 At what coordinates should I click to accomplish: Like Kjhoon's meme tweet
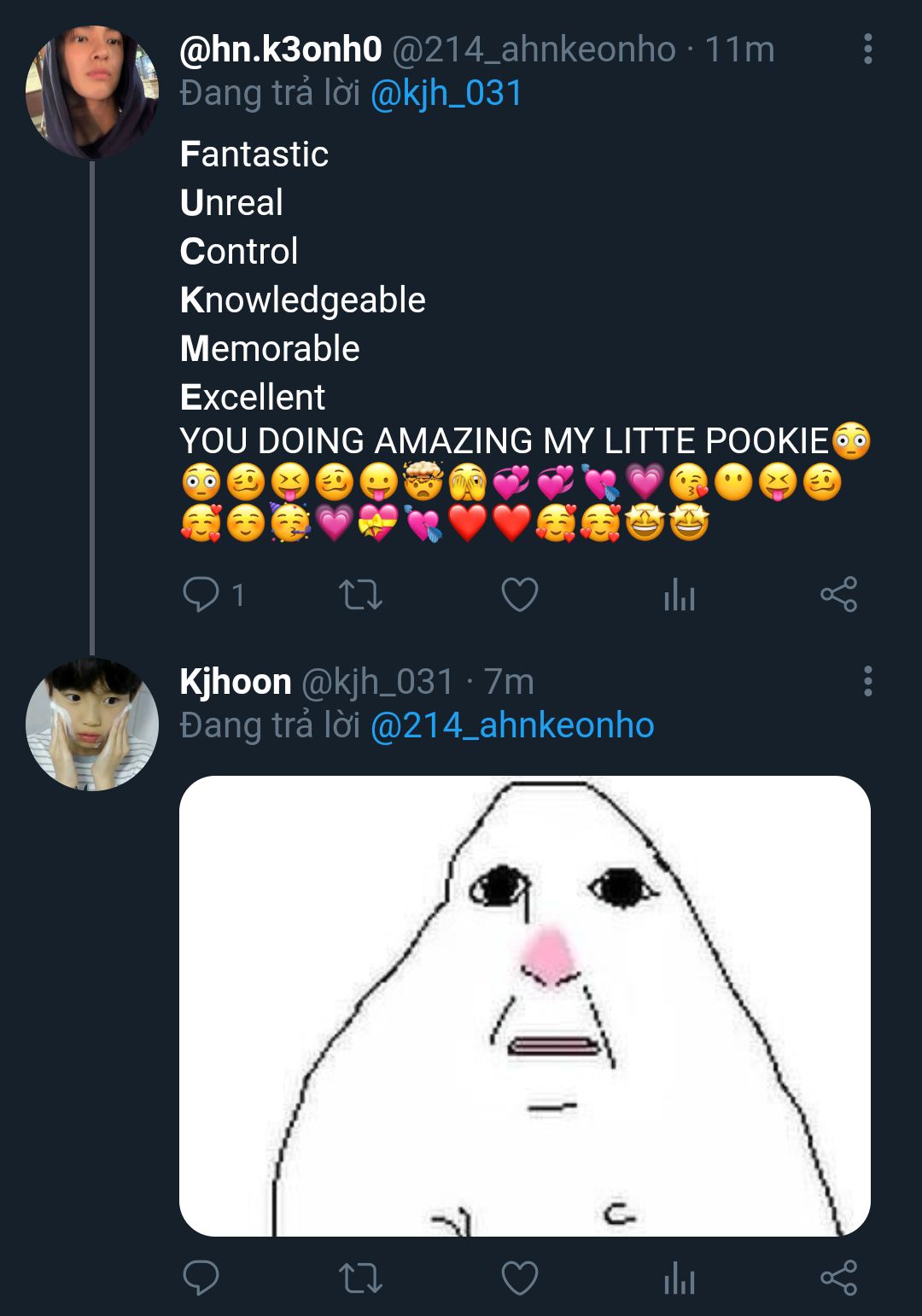coord(519,1278)
